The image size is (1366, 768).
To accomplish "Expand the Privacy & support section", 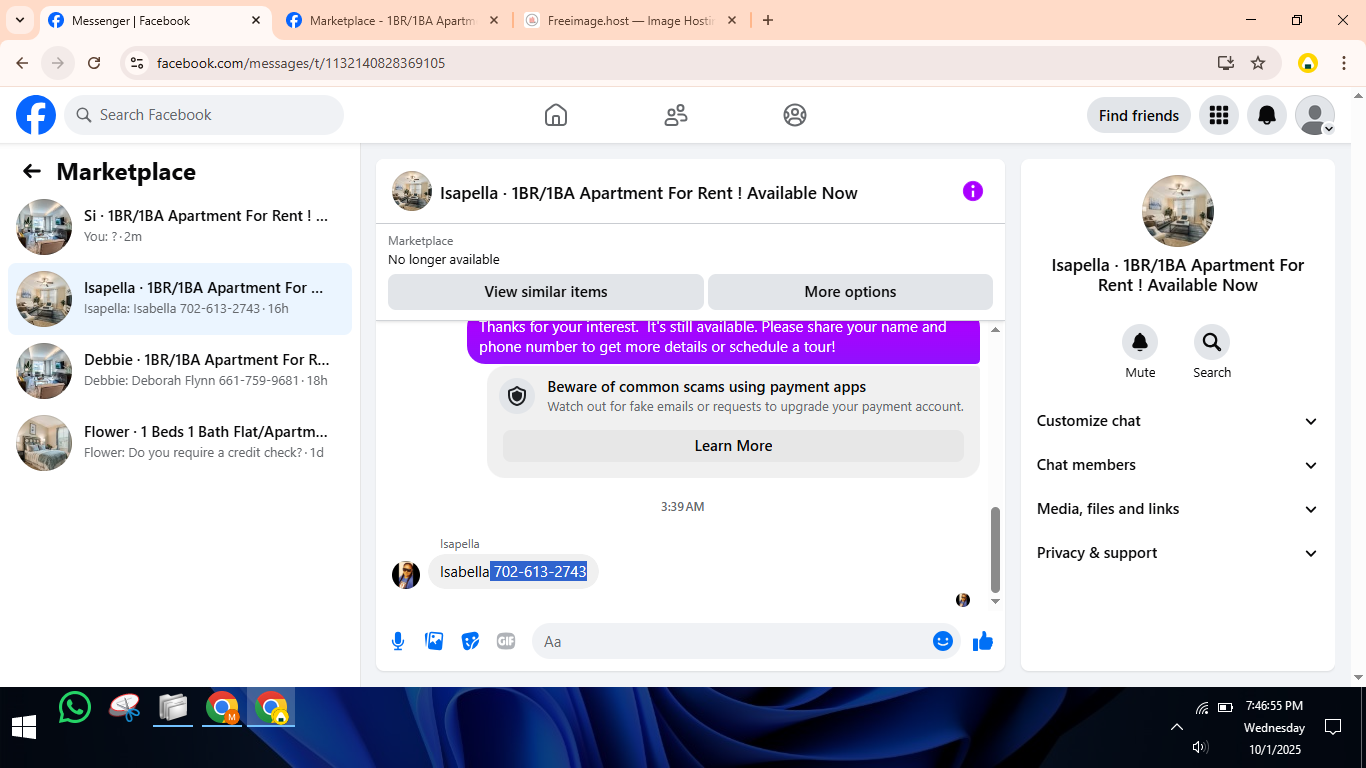I will pyautogui.click(x=1178, y=553).
